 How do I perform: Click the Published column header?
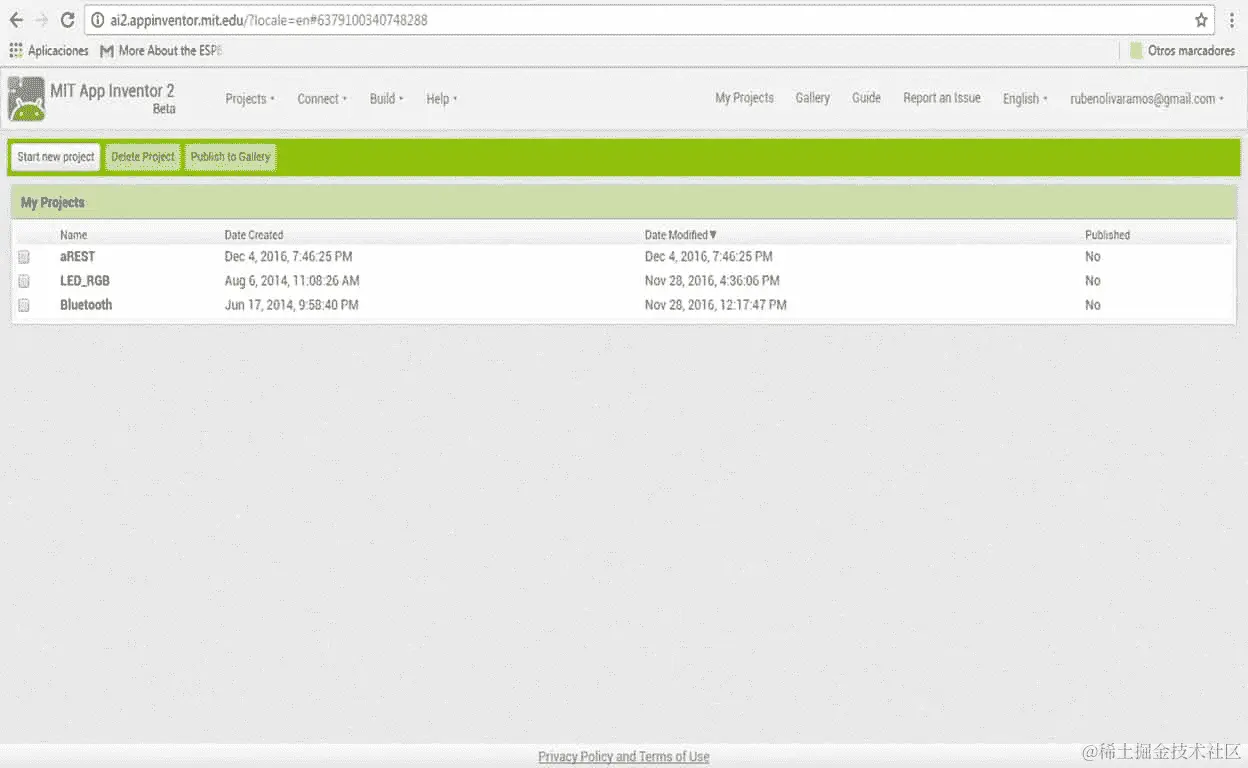(1107, 235)
